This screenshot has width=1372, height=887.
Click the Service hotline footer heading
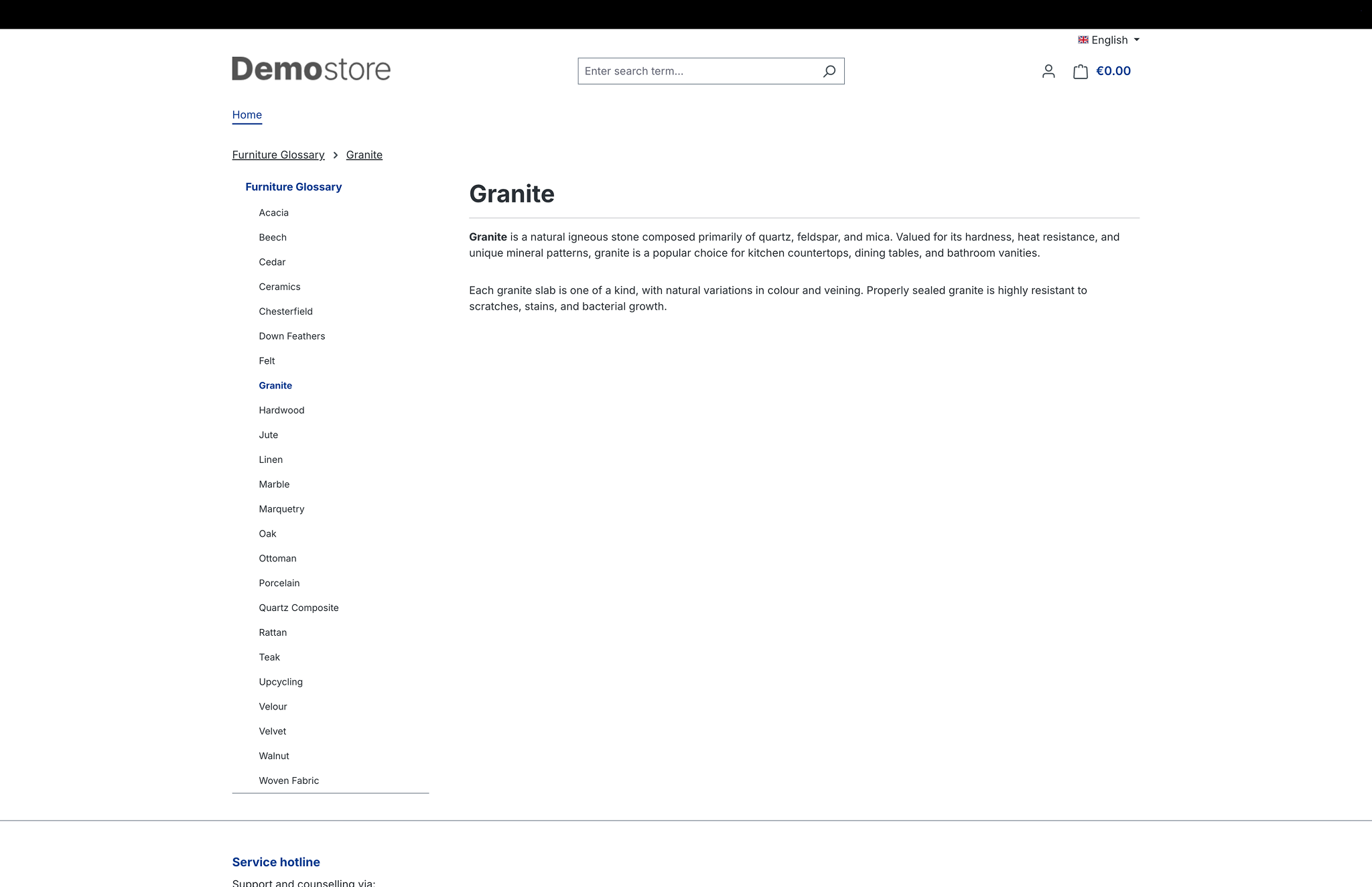(276, 862)
